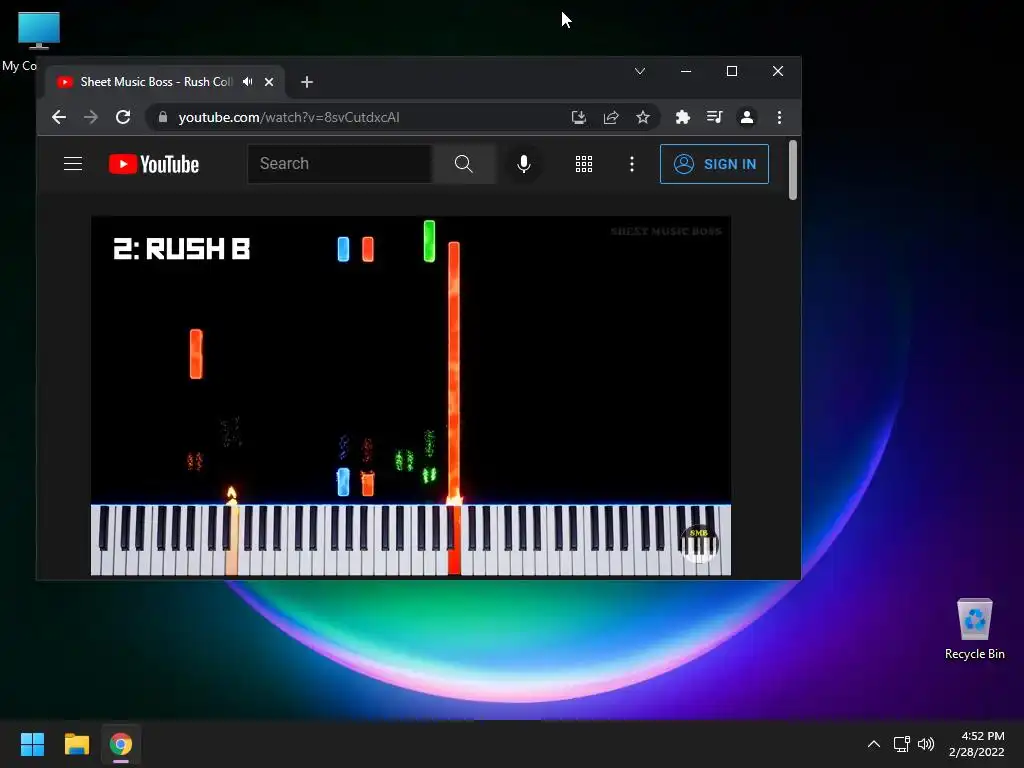
Task: Bookmark this tab with the star icon
Action: coord(643,118)
